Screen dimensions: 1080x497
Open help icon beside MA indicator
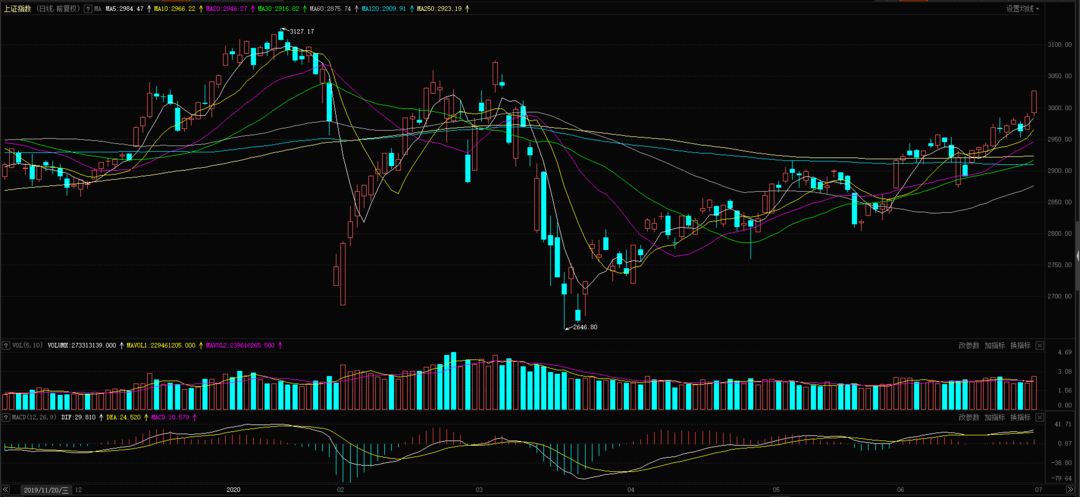88,8
